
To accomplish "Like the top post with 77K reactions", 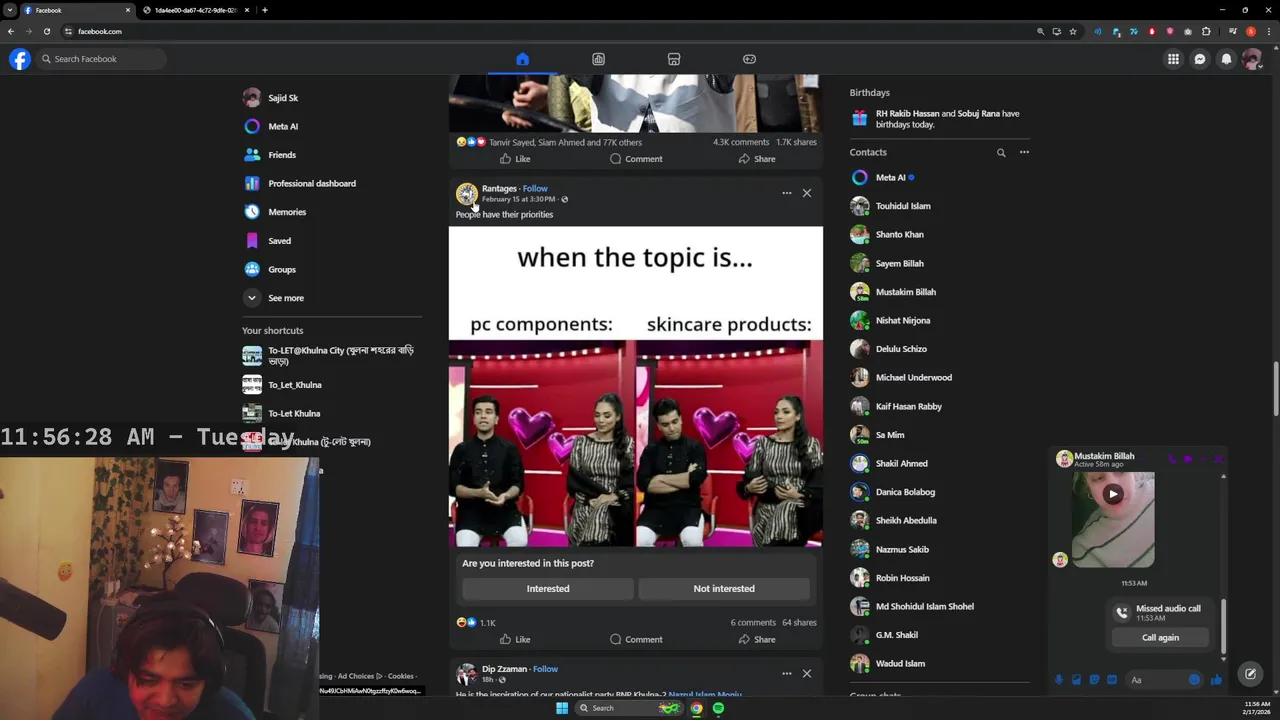I will pyautogui.click(x=515, y=159).
